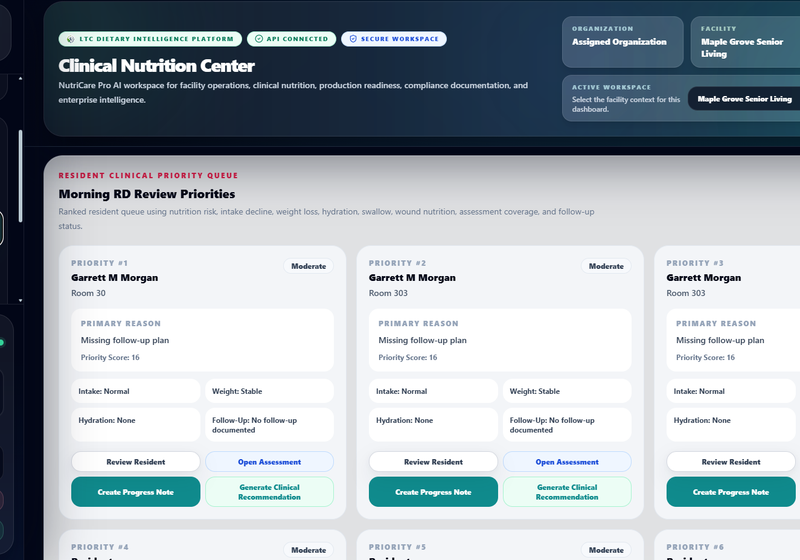This screenshot has width=800, height=560.
Task: Click Intake: Normal chip in Priority #3
Action: (x=731, y=391)
